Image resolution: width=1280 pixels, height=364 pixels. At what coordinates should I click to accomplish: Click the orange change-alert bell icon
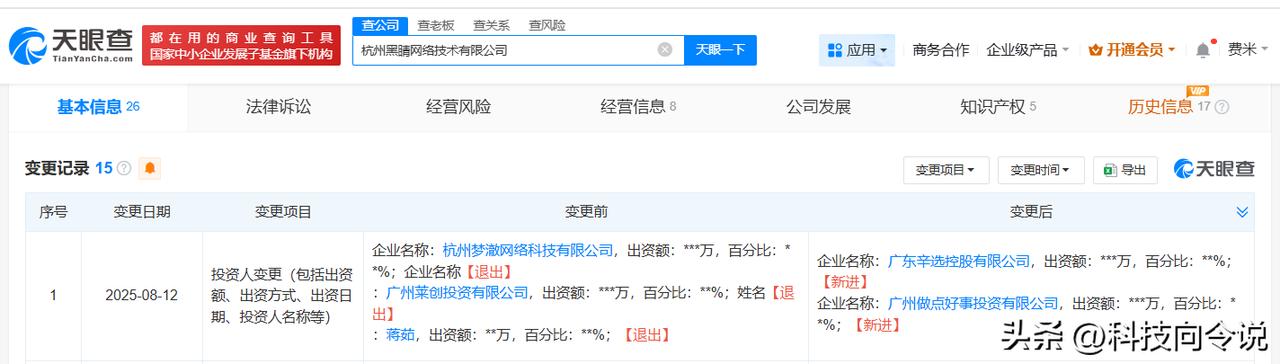point(149,169)
